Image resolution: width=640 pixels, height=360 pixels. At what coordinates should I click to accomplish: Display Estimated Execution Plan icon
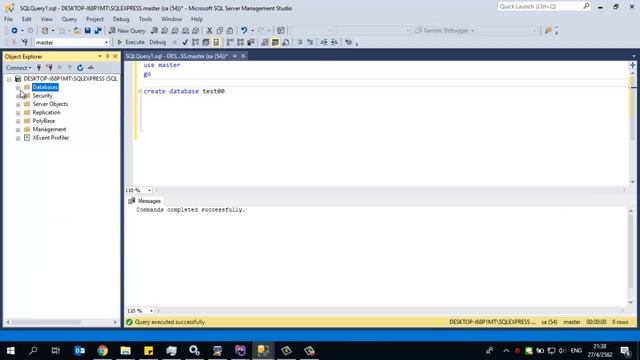pos(196,42)
